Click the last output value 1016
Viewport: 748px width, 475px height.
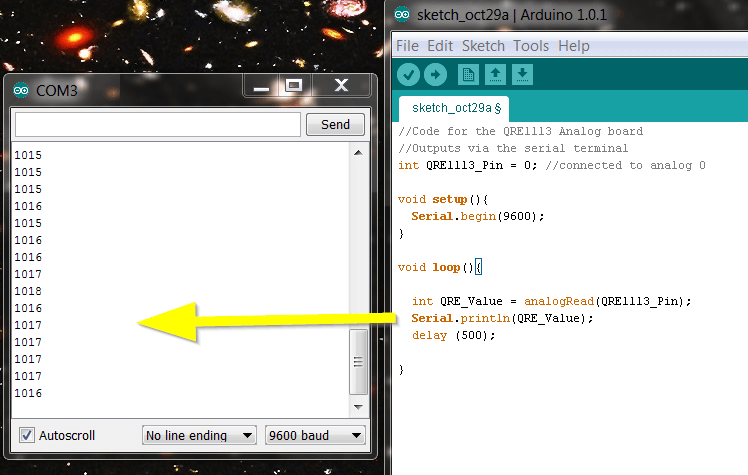coord(28,393)
